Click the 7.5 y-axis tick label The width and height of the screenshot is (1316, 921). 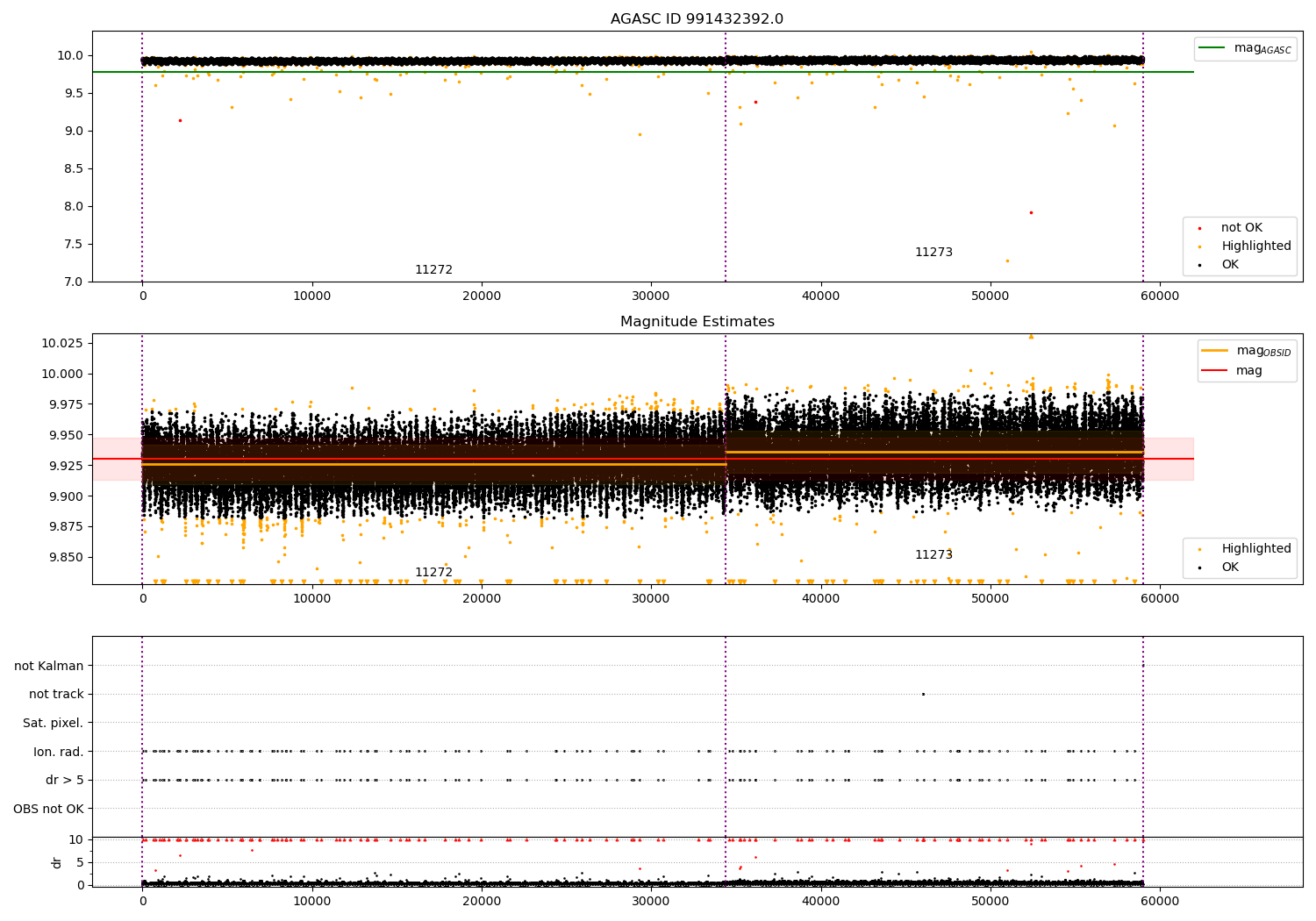coord(74,244)
